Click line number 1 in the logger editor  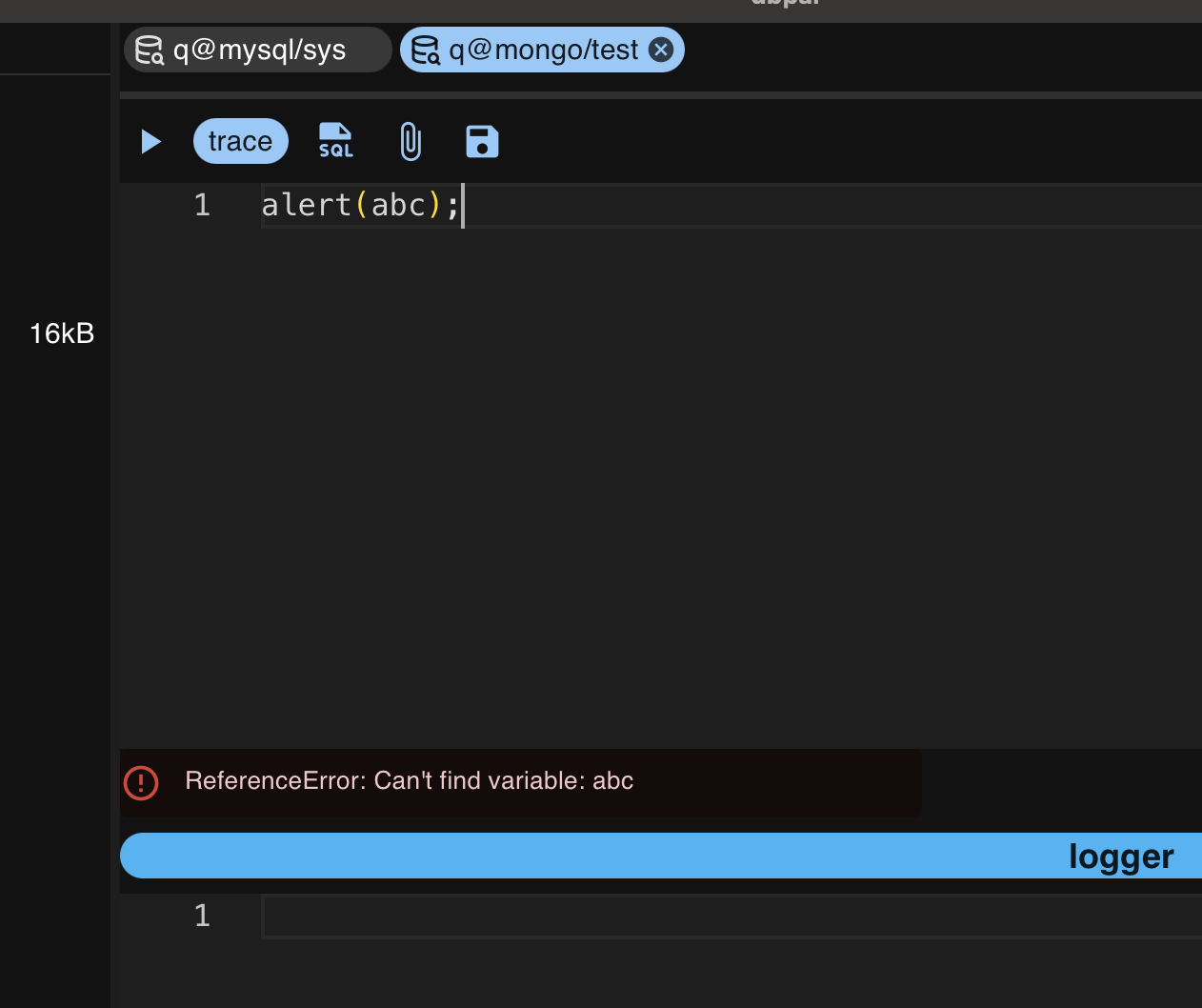pos(202,917)
